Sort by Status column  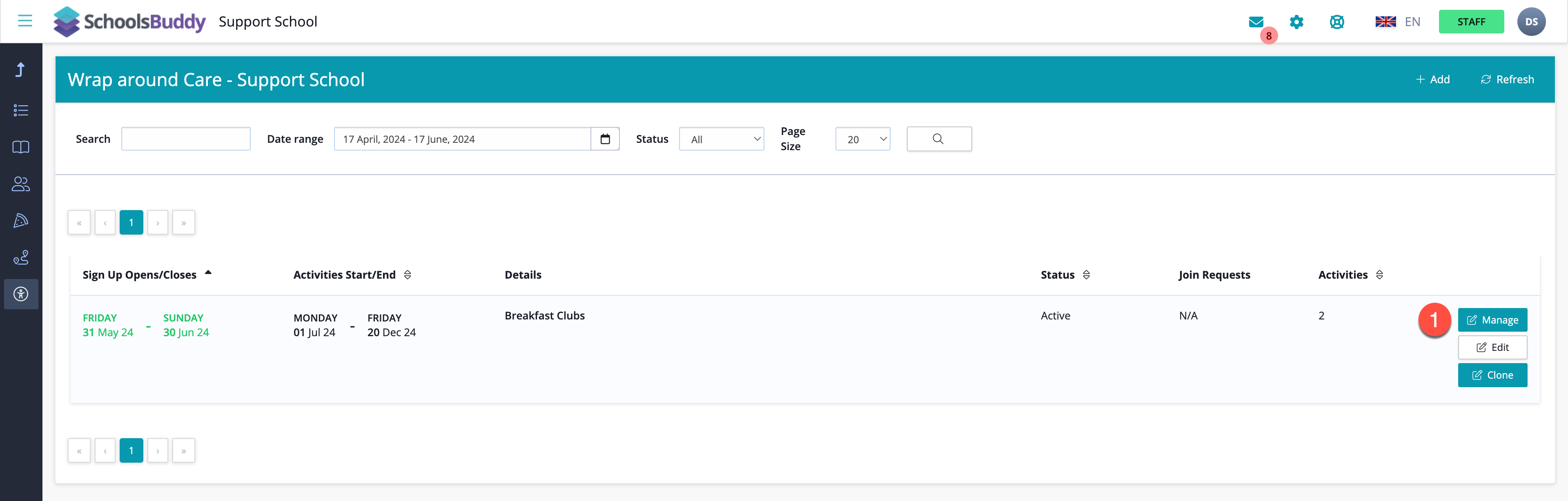tap(1087, 275)
